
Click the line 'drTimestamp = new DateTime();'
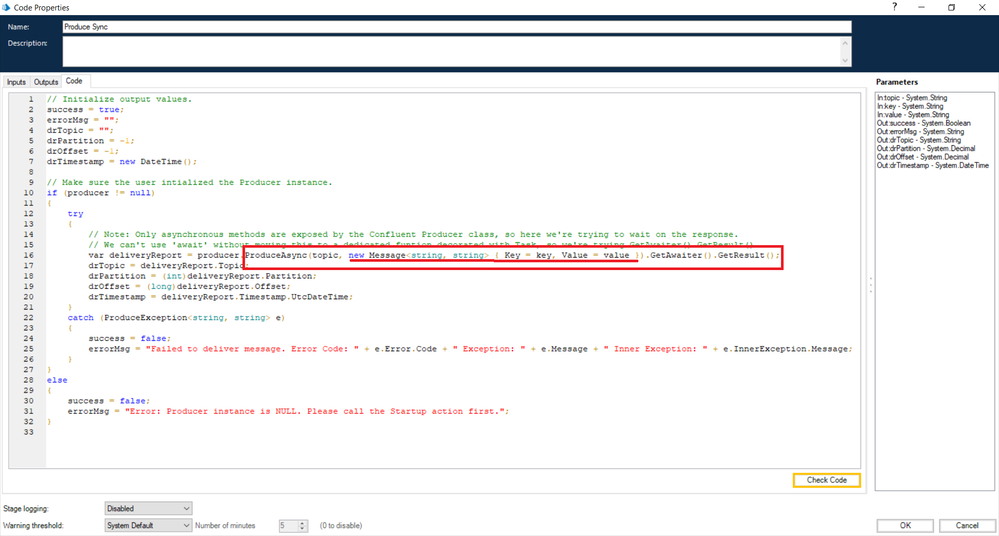(122, 161)
